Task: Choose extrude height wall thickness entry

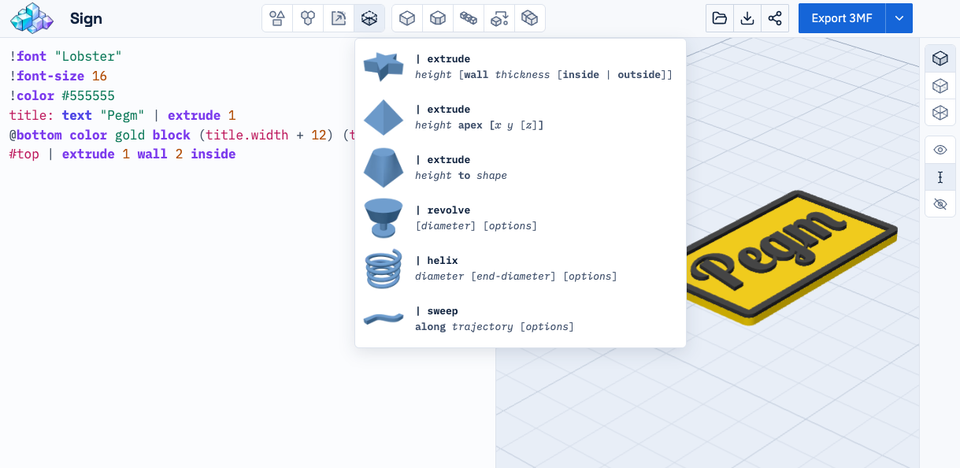Action: click(x=520, y=67)
